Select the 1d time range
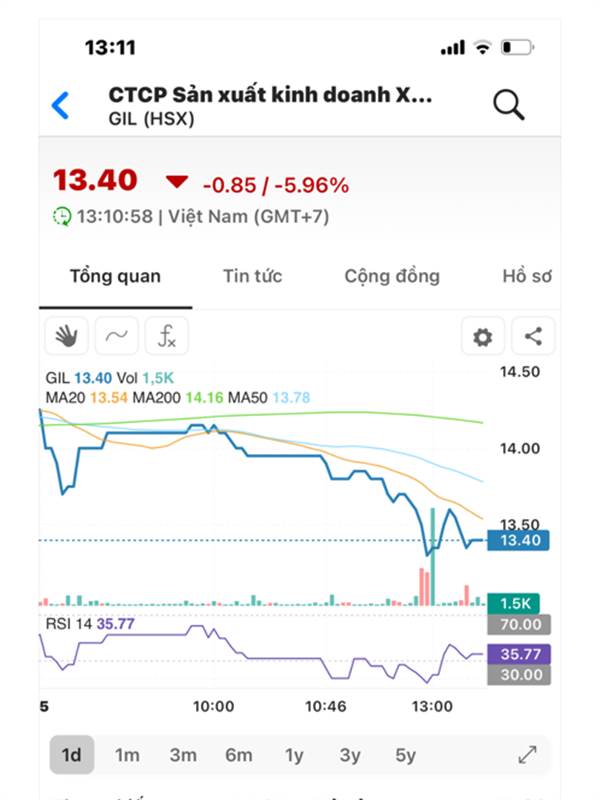This screenshot has height=800, width=600. click(x=71, y=755)
